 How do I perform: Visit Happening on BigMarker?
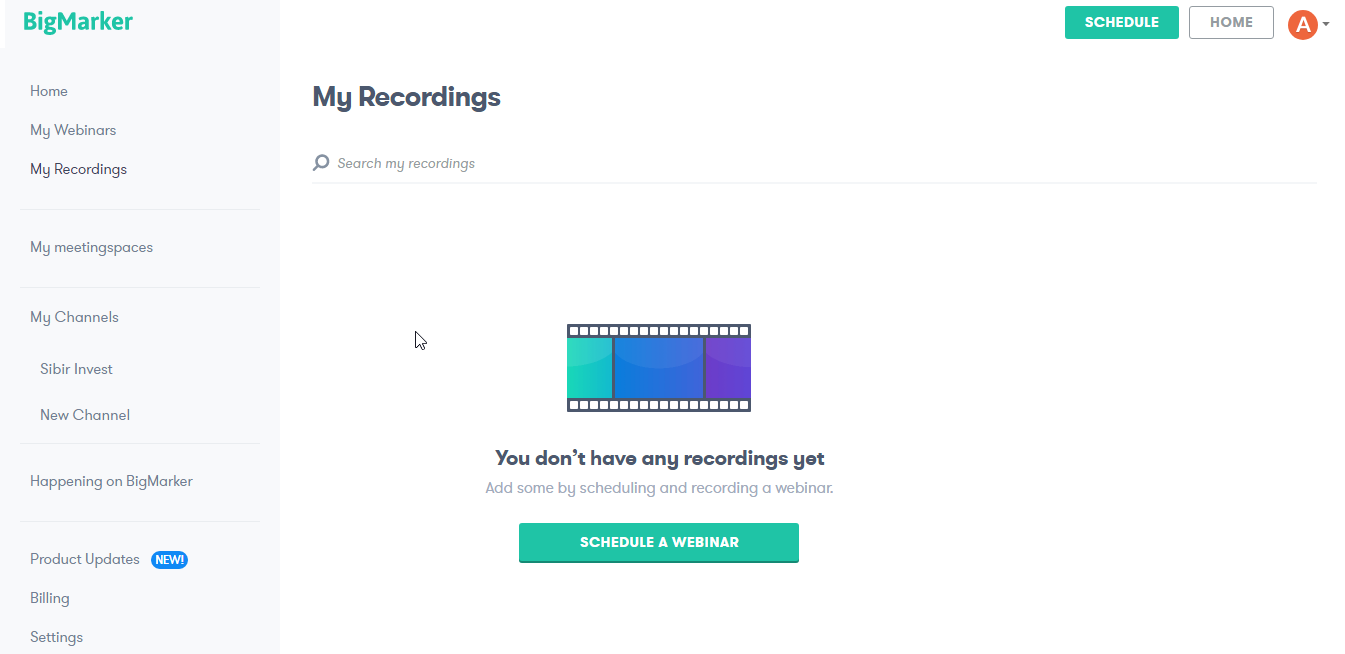click(x=111, y=481)
